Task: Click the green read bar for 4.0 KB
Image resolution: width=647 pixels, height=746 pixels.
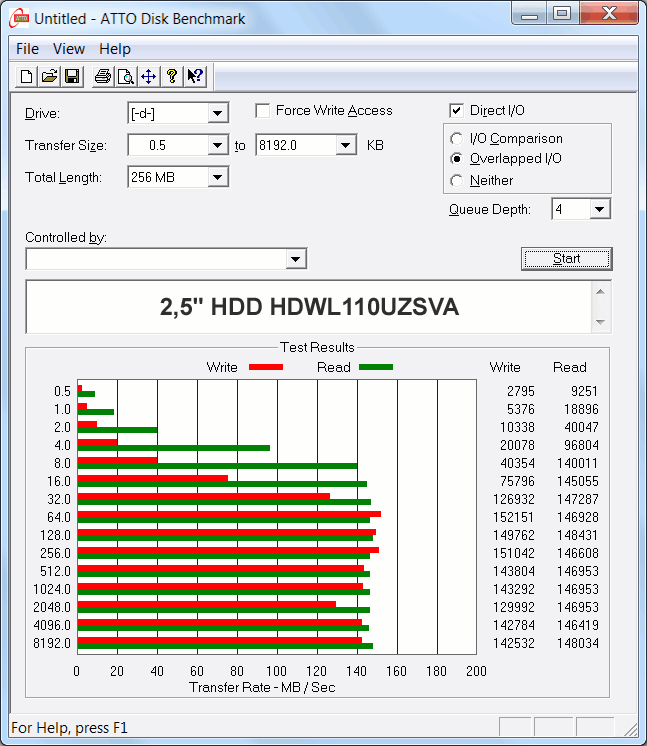Action: [174, 448]
